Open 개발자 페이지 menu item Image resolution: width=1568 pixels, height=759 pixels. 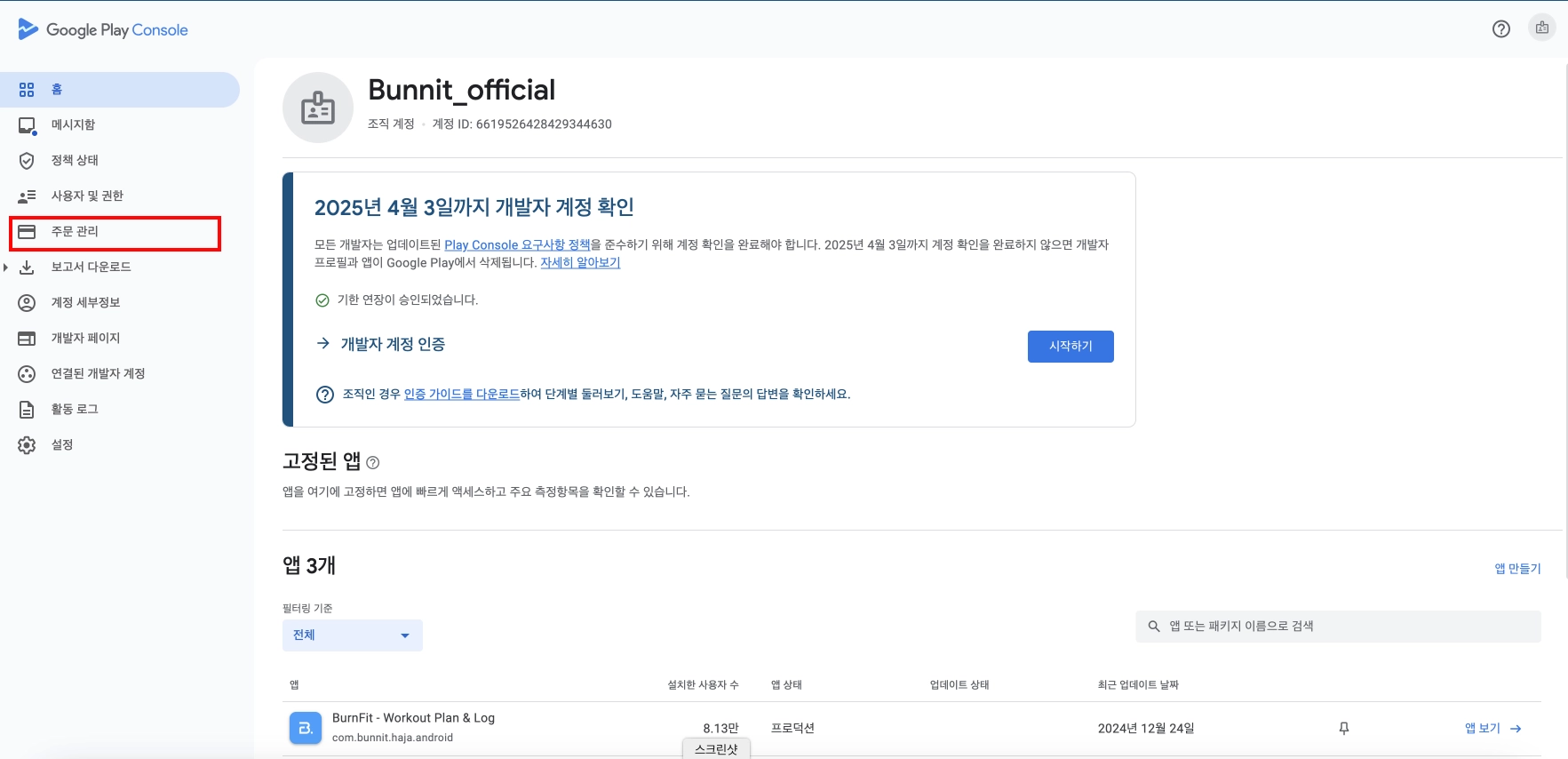[x=120, y=339]
